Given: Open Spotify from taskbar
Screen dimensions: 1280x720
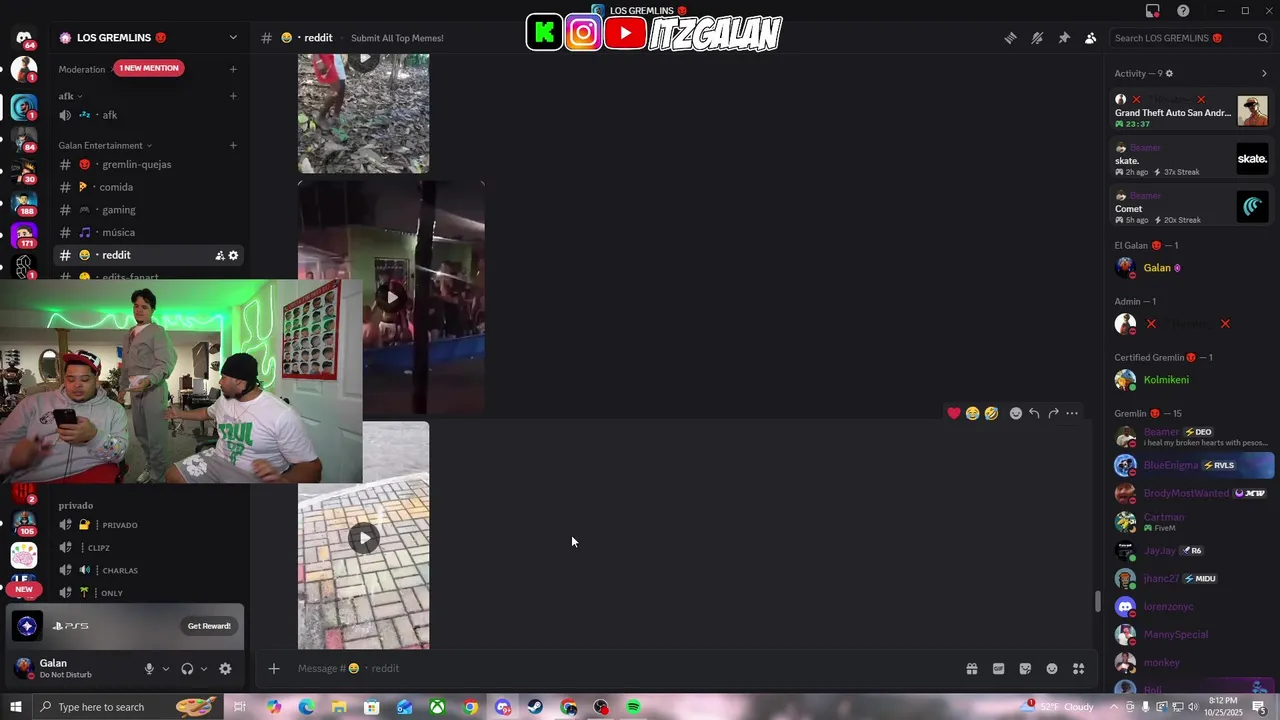Looking at the screenshot, I should pos(633,707).
